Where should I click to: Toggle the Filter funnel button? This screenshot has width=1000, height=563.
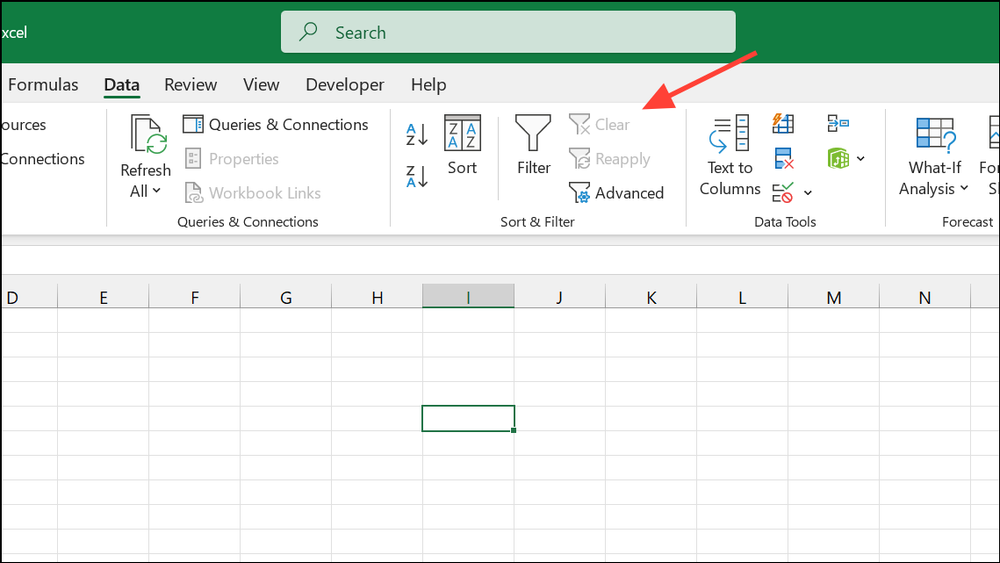coord(533,145)
